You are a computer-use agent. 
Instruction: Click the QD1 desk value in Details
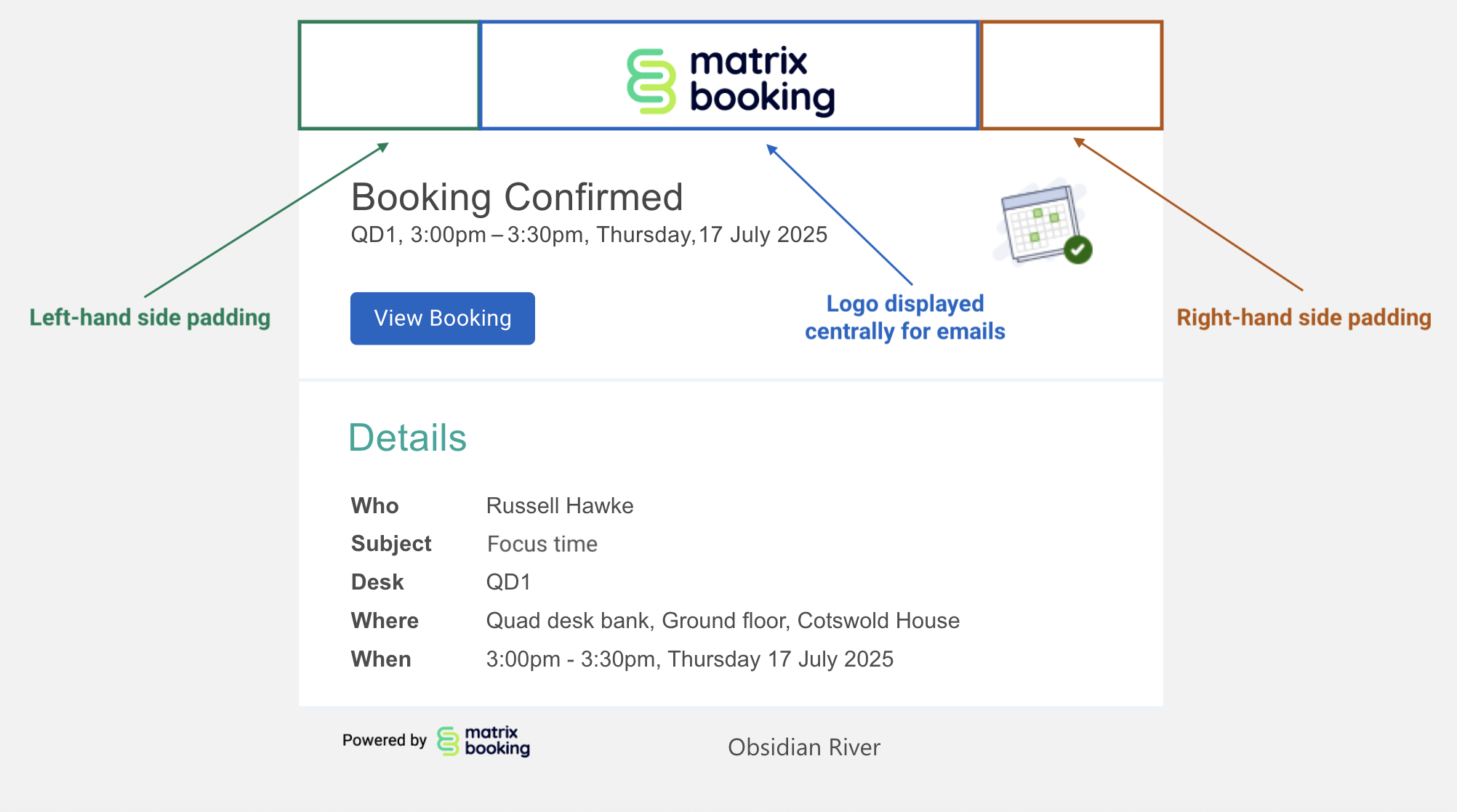point(508,582)
